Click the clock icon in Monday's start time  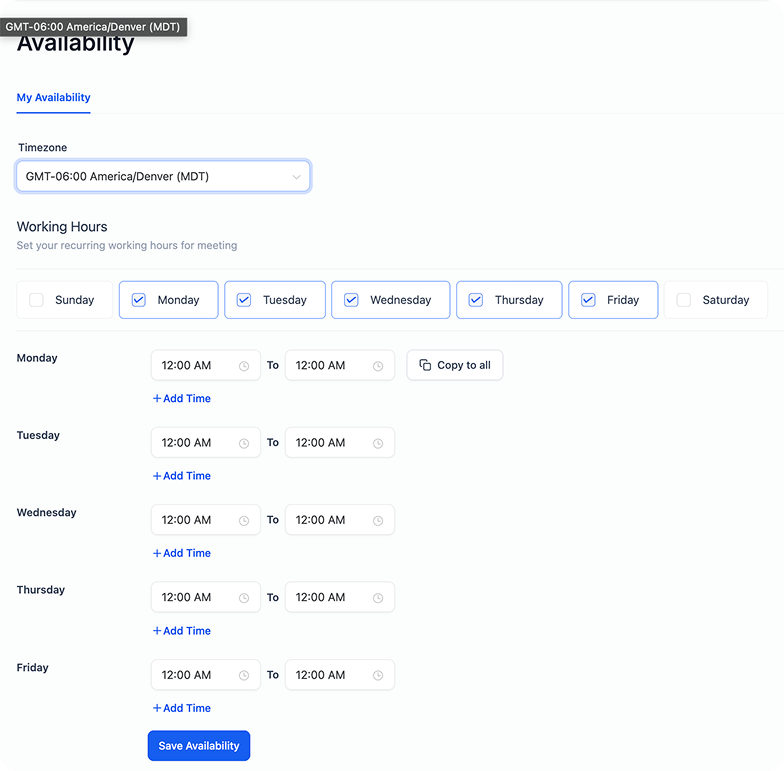(244, 366)
